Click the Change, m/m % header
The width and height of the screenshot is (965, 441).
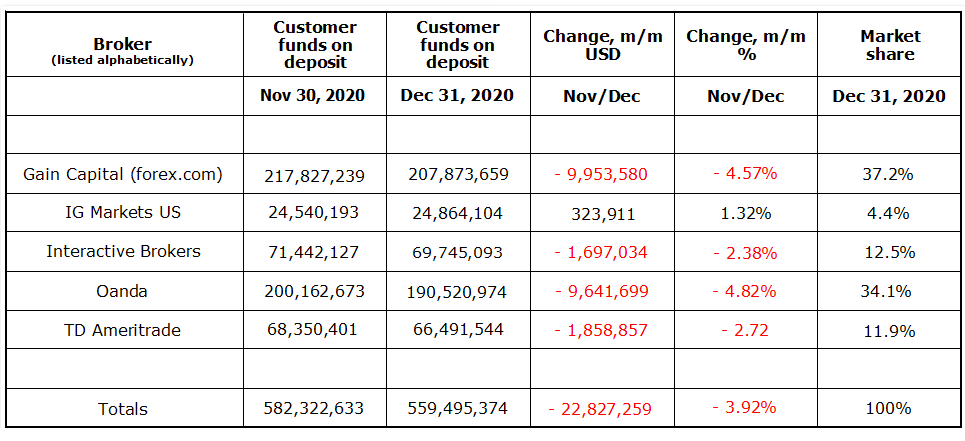point(745,45)
